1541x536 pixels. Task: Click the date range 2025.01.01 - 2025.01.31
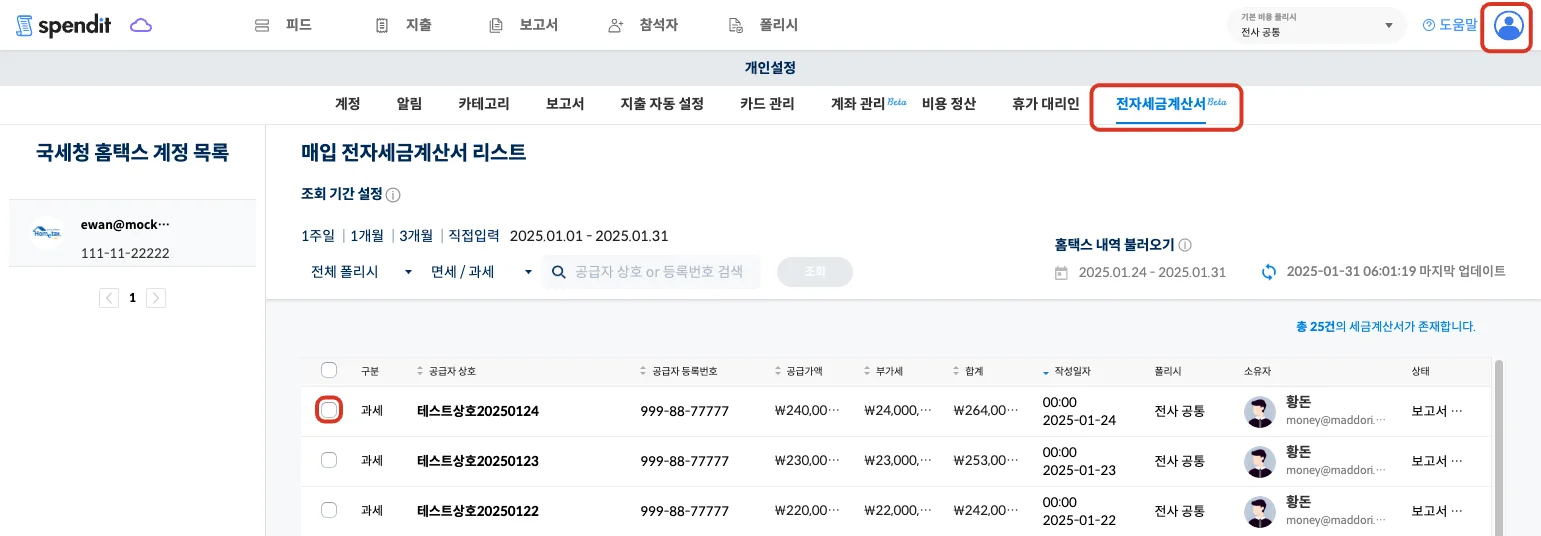[589, 236]
